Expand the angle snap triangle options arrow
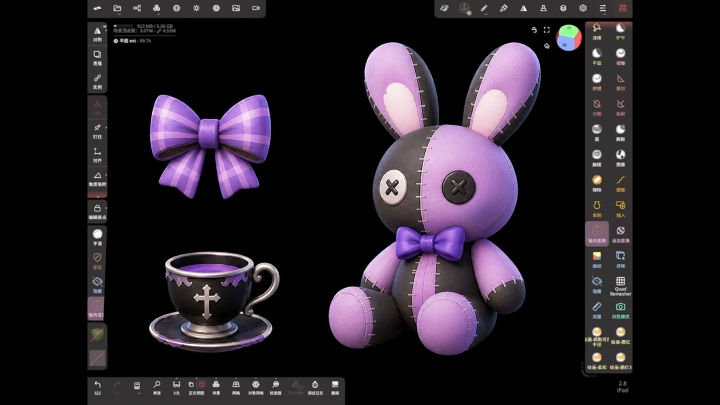 (x=106, y=175)
